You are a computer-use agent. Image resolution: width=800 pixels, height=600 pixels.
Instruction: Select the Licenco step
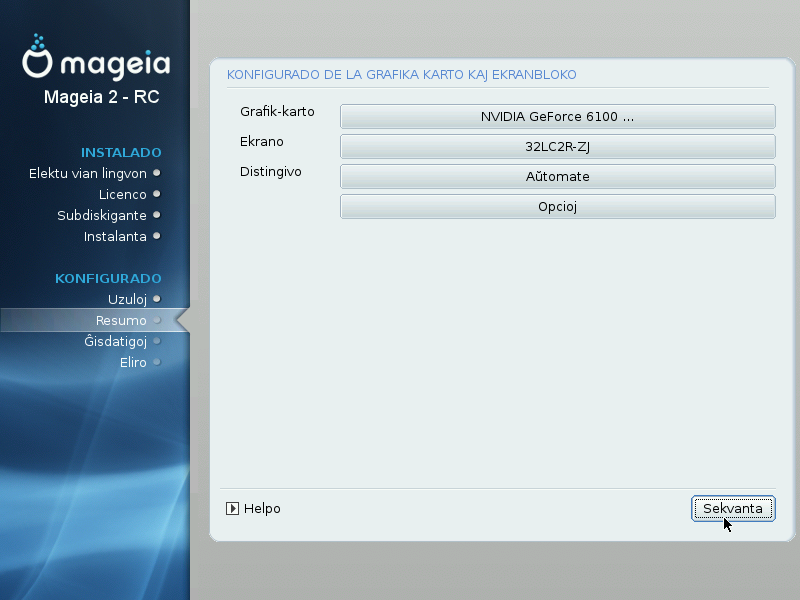(x=122, y=194)
